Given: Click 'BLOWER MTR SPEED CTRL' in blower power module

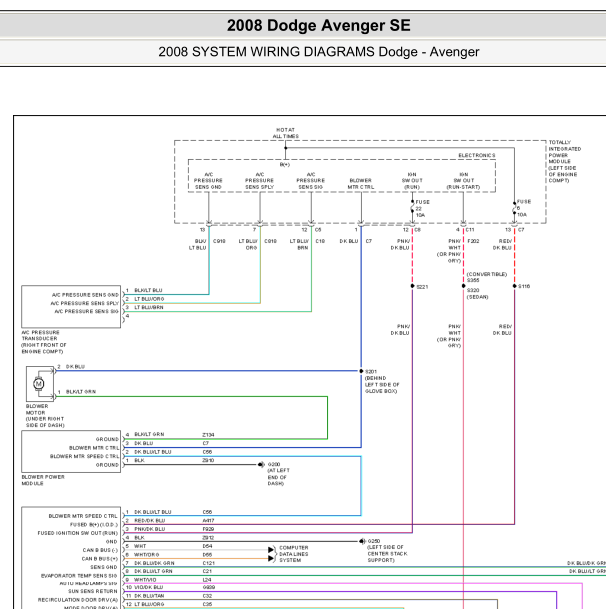Looking at the screenshot, I should pos(84,456).
